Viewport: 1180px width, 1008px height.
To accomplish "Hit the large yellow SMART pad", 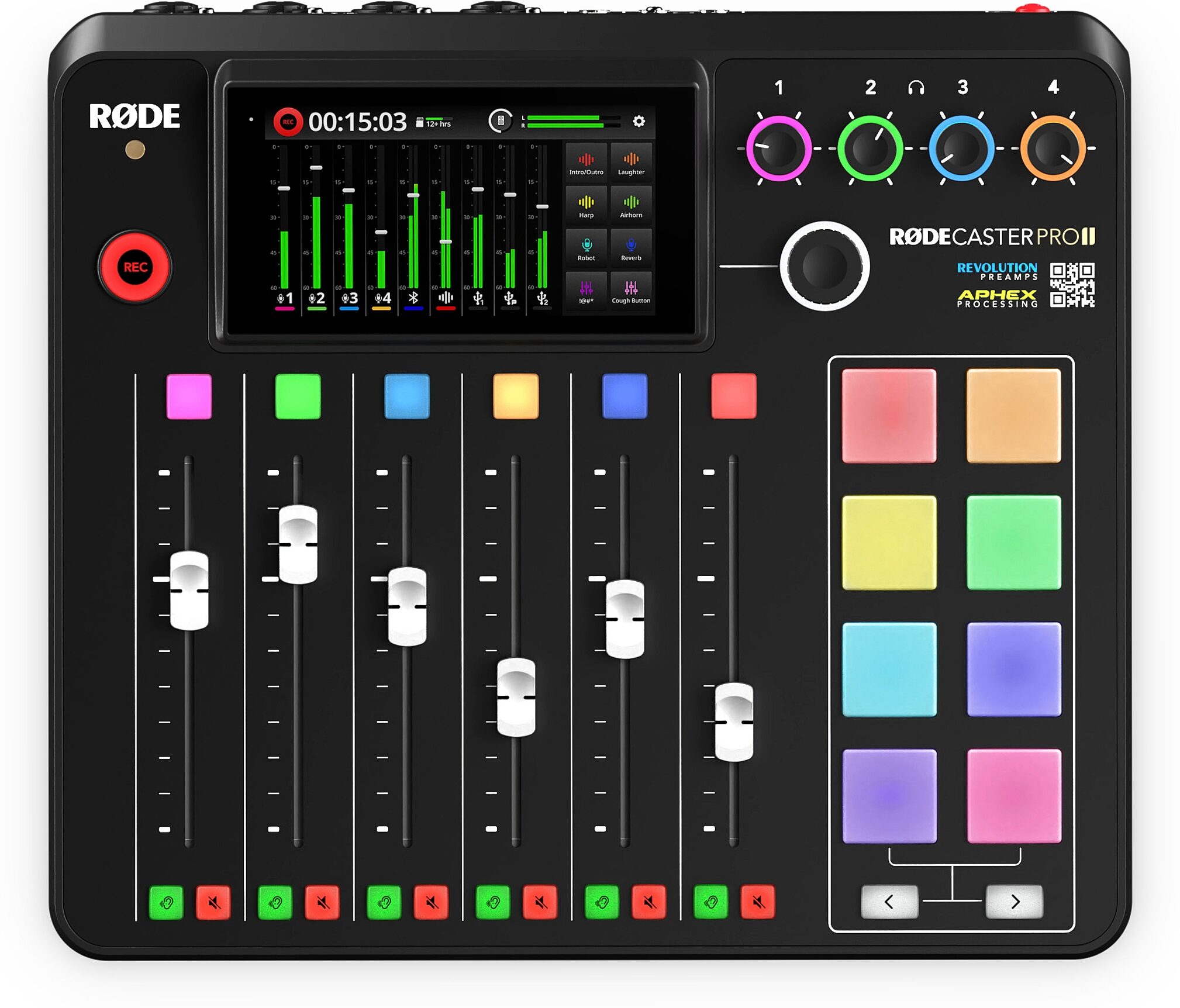I will (889, 543).
